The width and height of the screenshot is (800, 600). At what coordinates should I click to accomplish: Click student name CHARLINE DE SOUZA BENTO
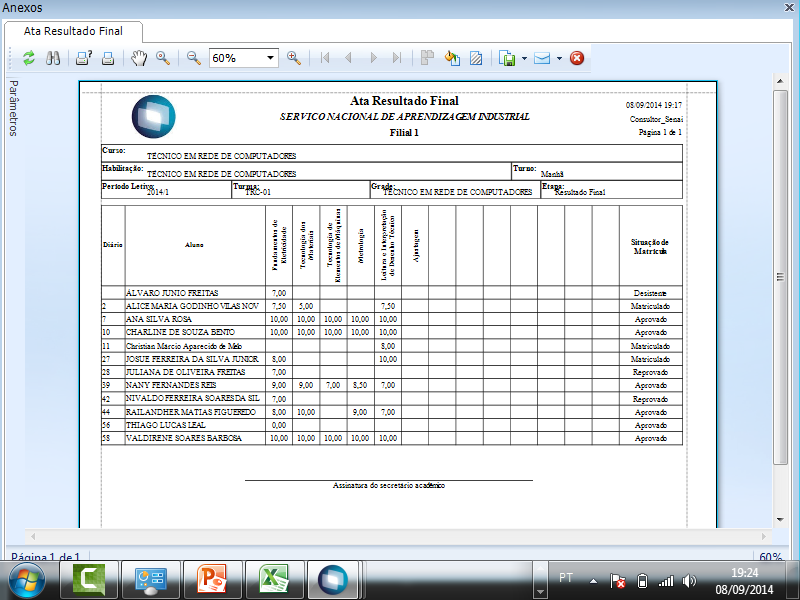point(180,332)
